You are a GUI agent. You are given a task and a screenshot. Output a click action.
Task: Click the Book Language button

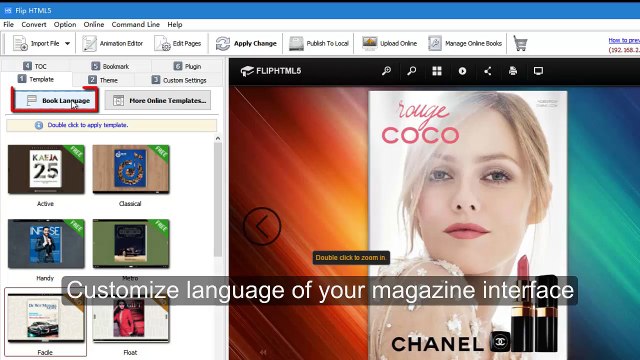55,100
